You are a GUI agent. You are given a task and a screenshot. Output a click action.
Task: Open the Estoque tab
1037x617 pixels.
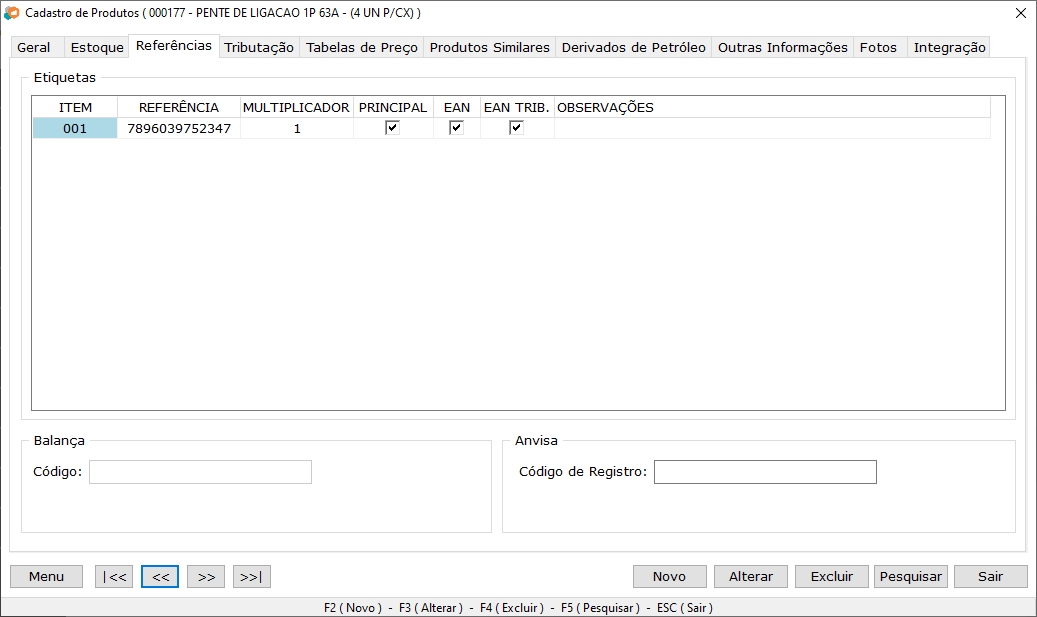click(x=97, y=48)
